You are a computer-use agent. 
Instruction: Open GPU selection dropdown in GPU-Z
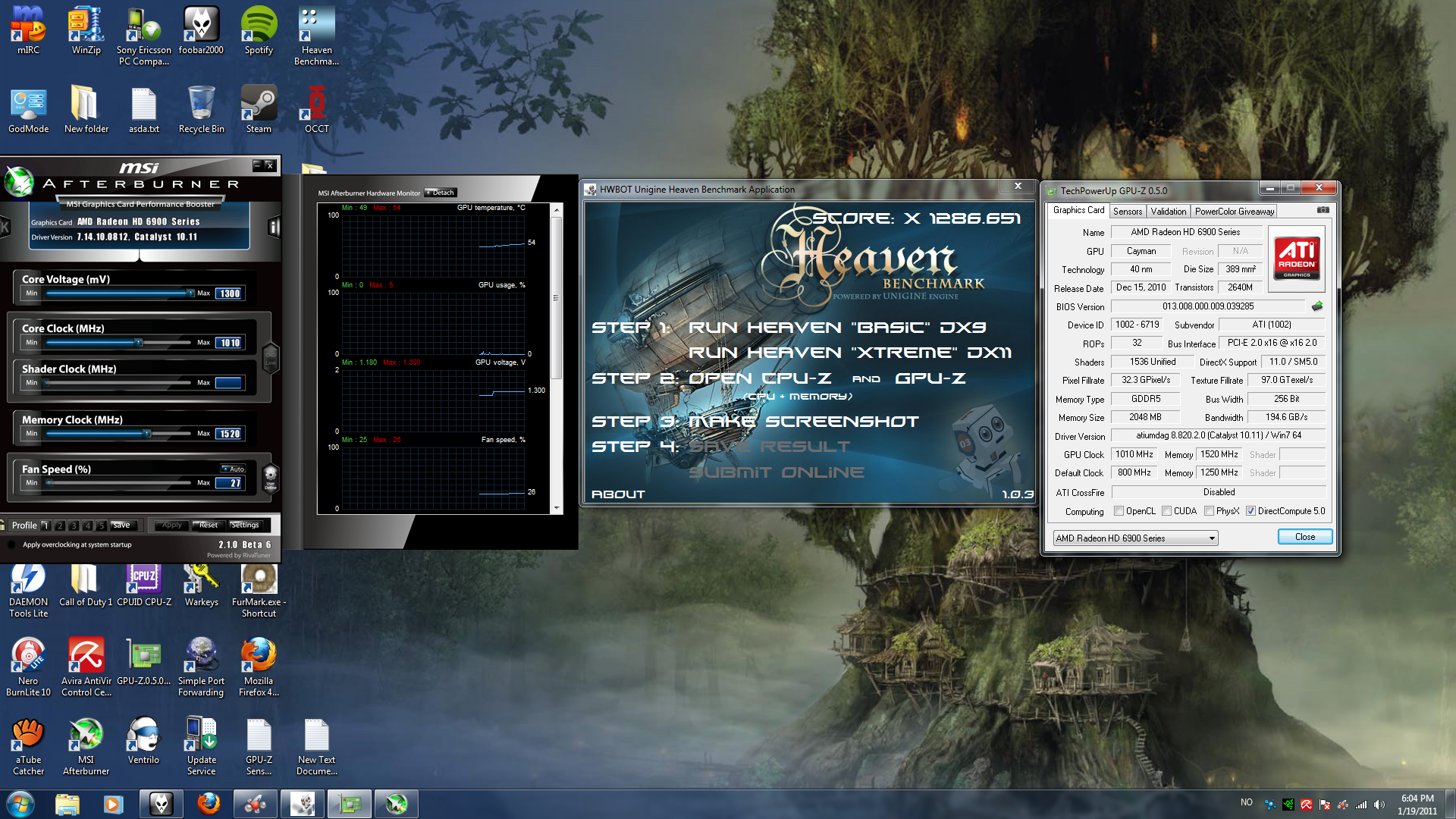[1135, 538]
